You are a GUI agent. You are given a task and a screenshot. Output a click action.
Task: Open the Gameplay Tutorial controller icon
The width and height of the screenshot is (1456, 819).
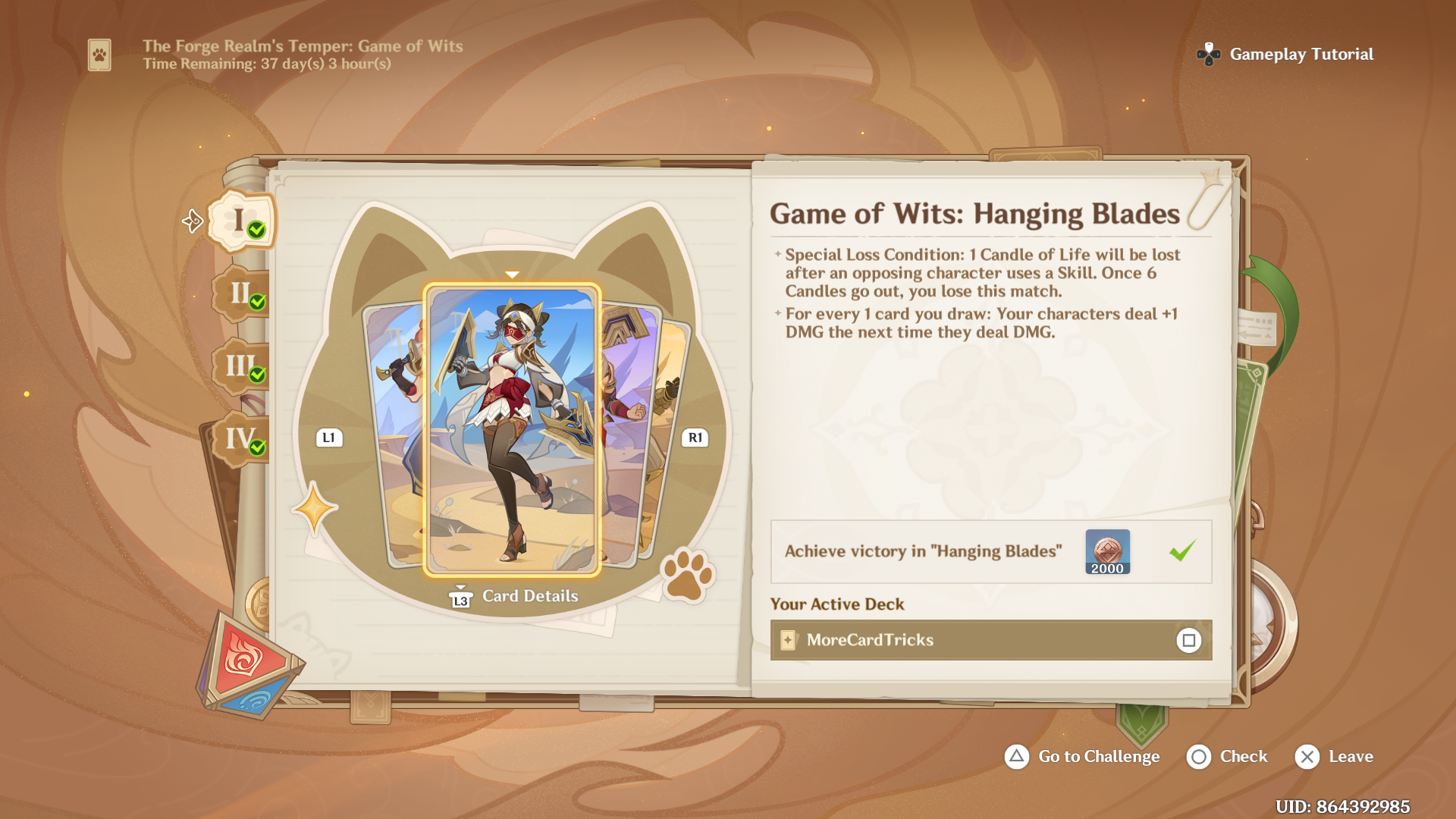(x=1208, y=54)
